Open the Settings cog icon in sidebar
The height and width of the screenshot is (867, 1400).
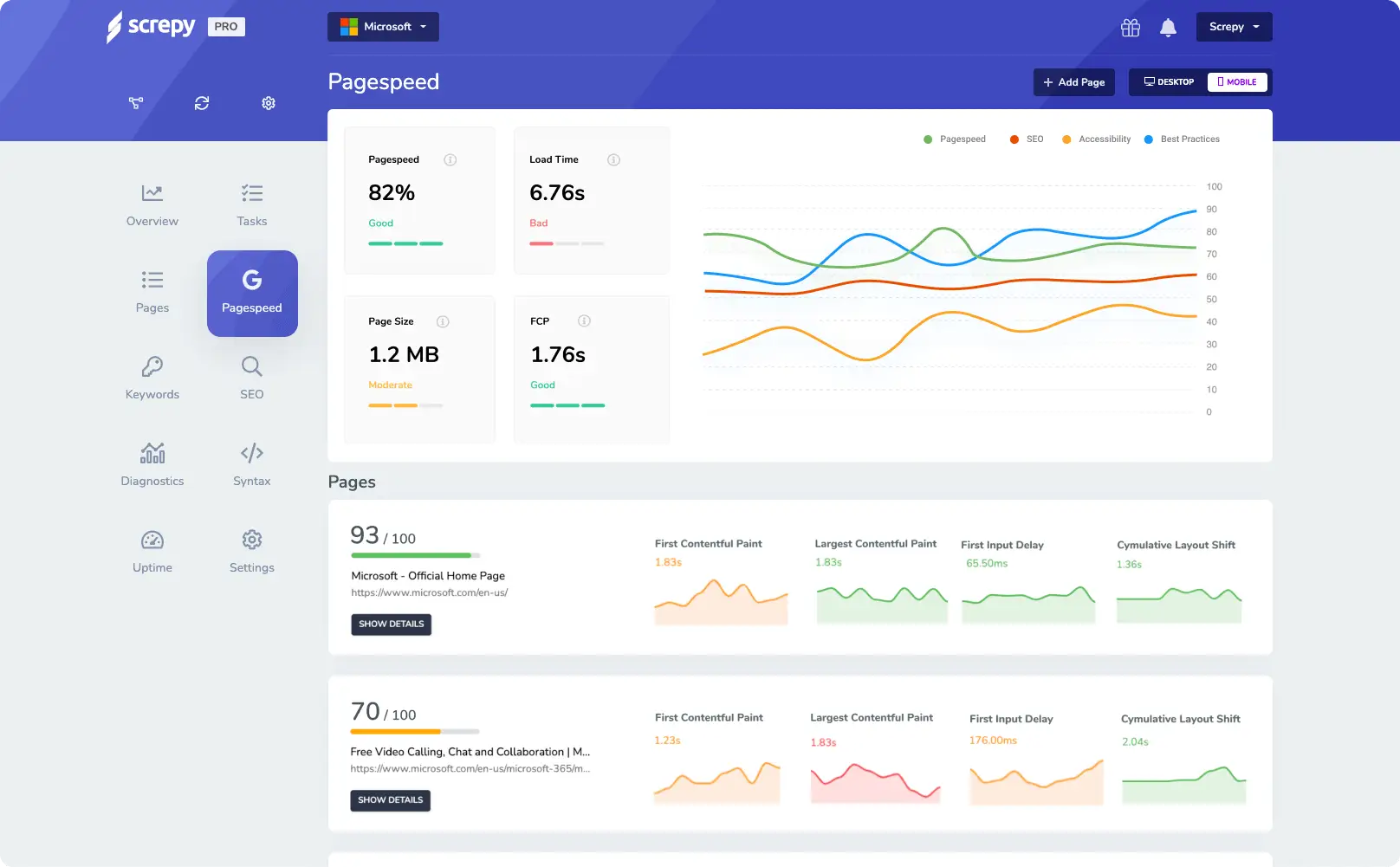252,540
